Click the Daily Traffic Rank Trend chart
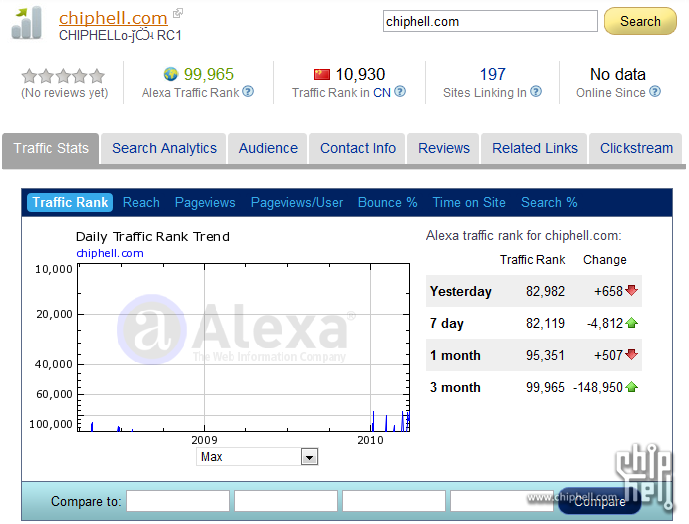Viewport: 689px width, 524px height. pyautogui.click(x=243, y=347)
